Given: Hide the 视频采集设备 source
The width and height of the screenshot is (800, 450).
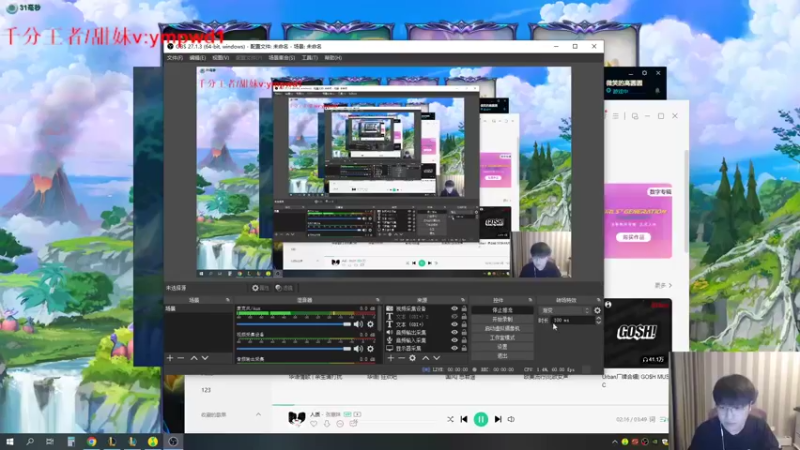Looking at the screenshot, I should pos(454,309).
